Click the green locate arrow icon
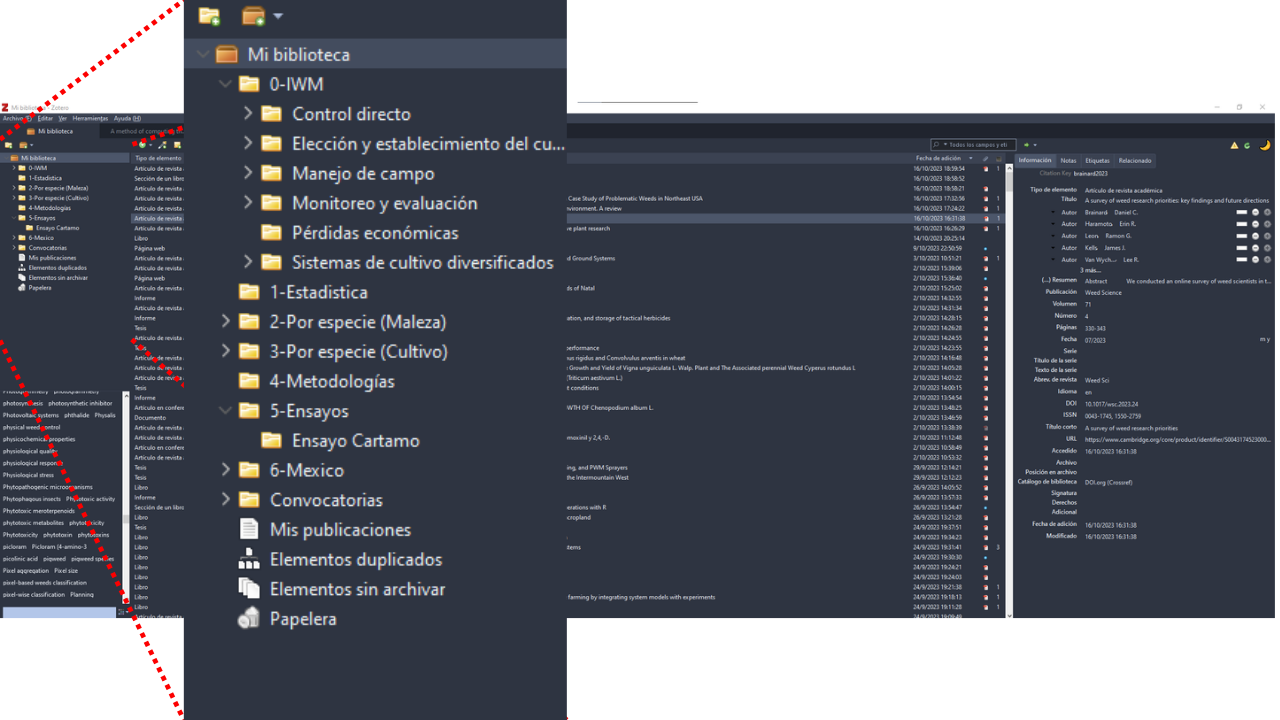Viewport: 1280px width, 720px height. pyautogui.click(x=1027, y=145)
